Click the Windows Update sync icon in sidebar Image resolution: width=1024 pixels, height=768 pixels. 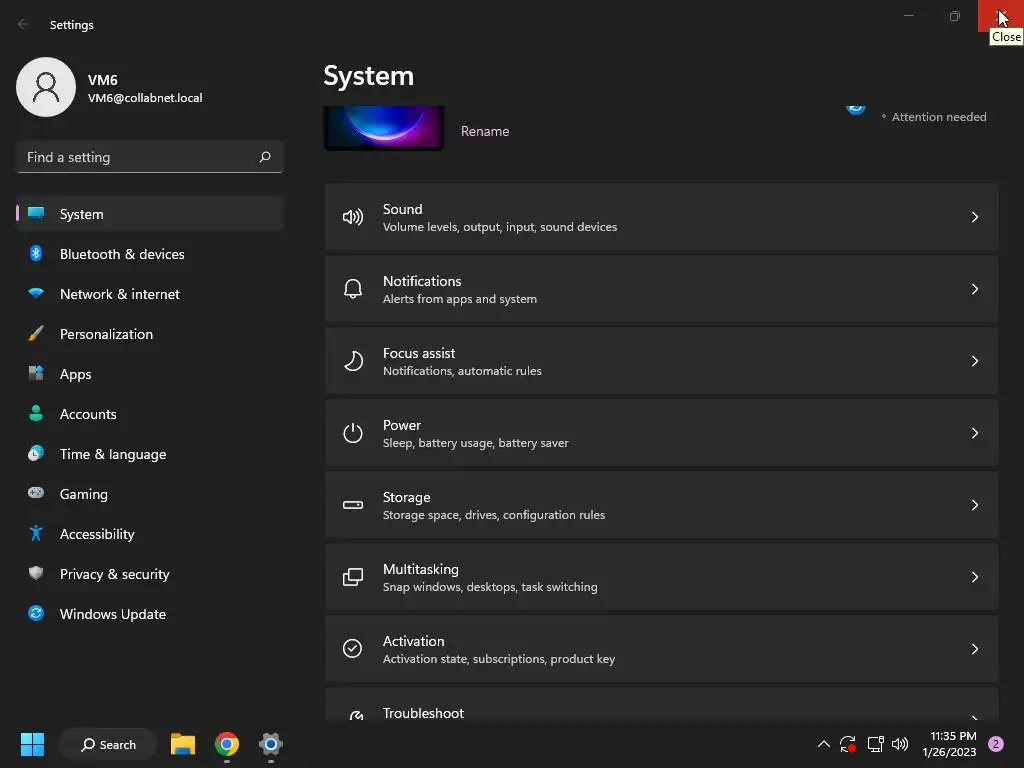click(36, 613)
